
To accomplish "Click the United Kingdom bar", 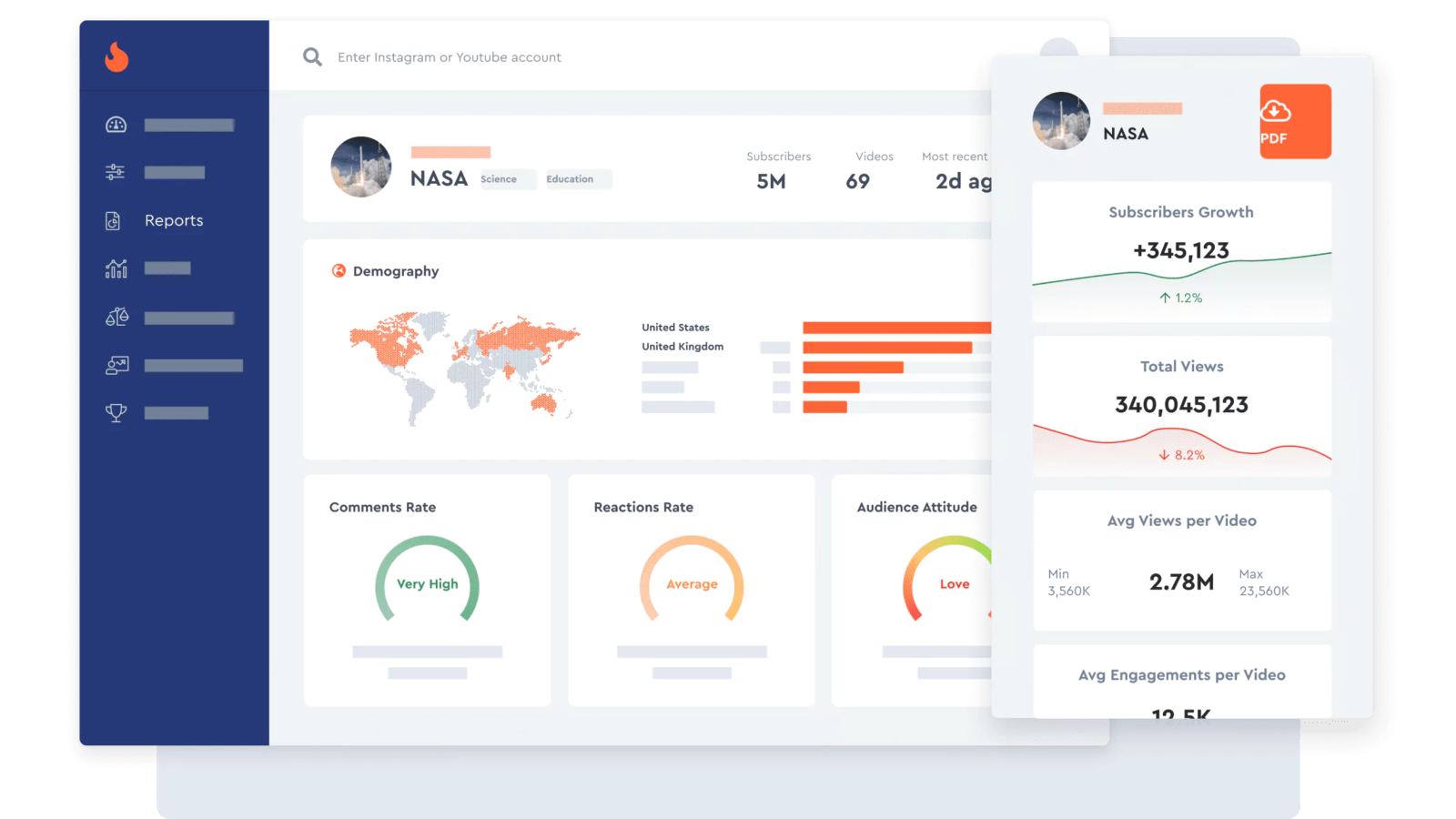I will point(887,348).
